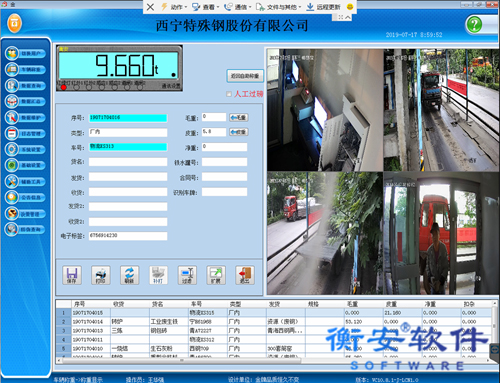Open the 动作 dropdown menu
This screenshot has width=500, height=383.
(174, 7)
